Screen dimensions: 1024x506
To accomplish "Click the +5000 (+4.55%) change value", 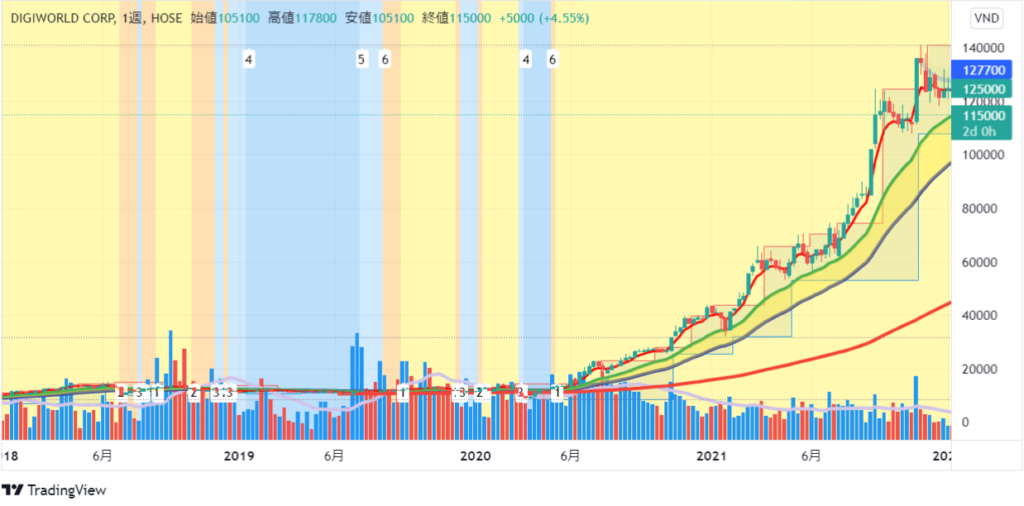I will pyautogui.click(x=544, y=18).
